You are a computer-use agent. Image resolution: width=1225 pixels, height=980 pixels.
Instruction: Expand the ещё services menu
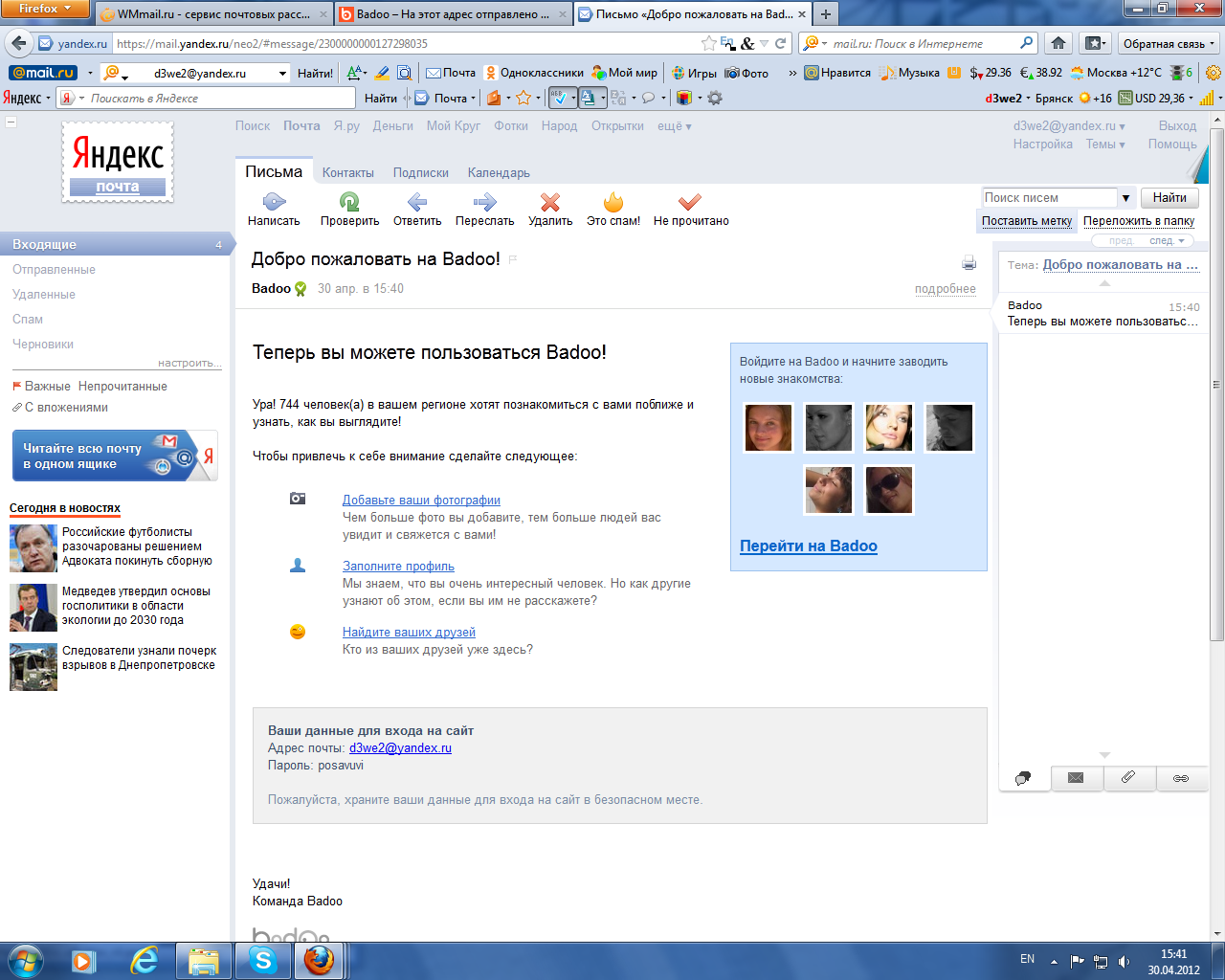tap(674, 126)
